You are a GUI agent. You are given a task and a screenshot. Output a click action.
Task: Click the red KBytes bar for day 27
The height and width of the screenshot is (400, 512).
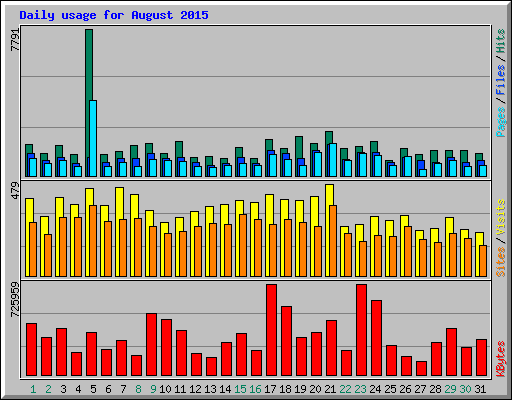click(x=421, y=369)
